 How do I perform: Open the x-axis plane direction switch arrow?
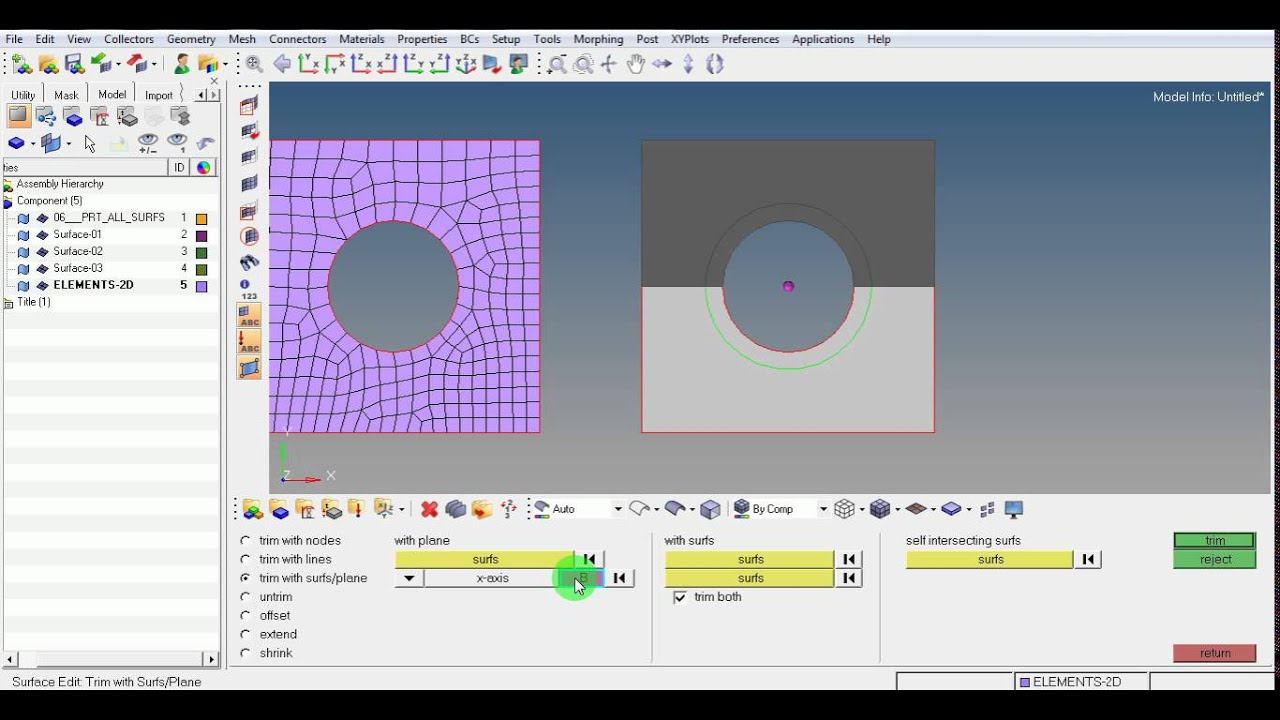(409, 578)
